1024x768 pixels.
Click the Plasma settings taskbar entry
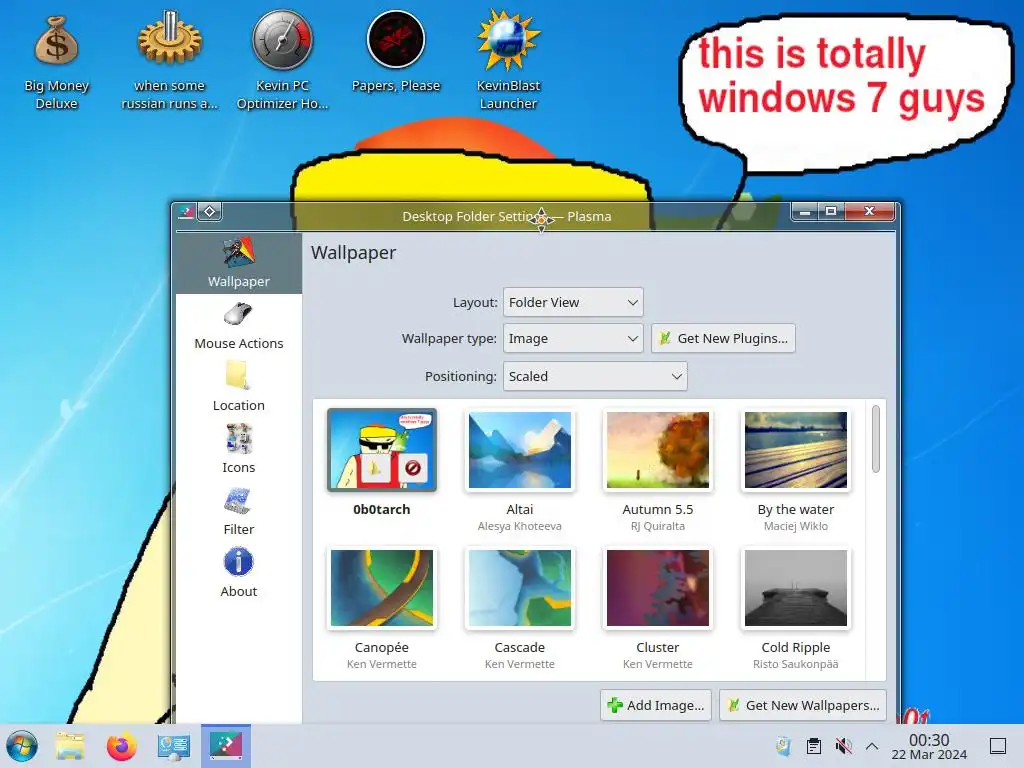(x=226, y=744)
